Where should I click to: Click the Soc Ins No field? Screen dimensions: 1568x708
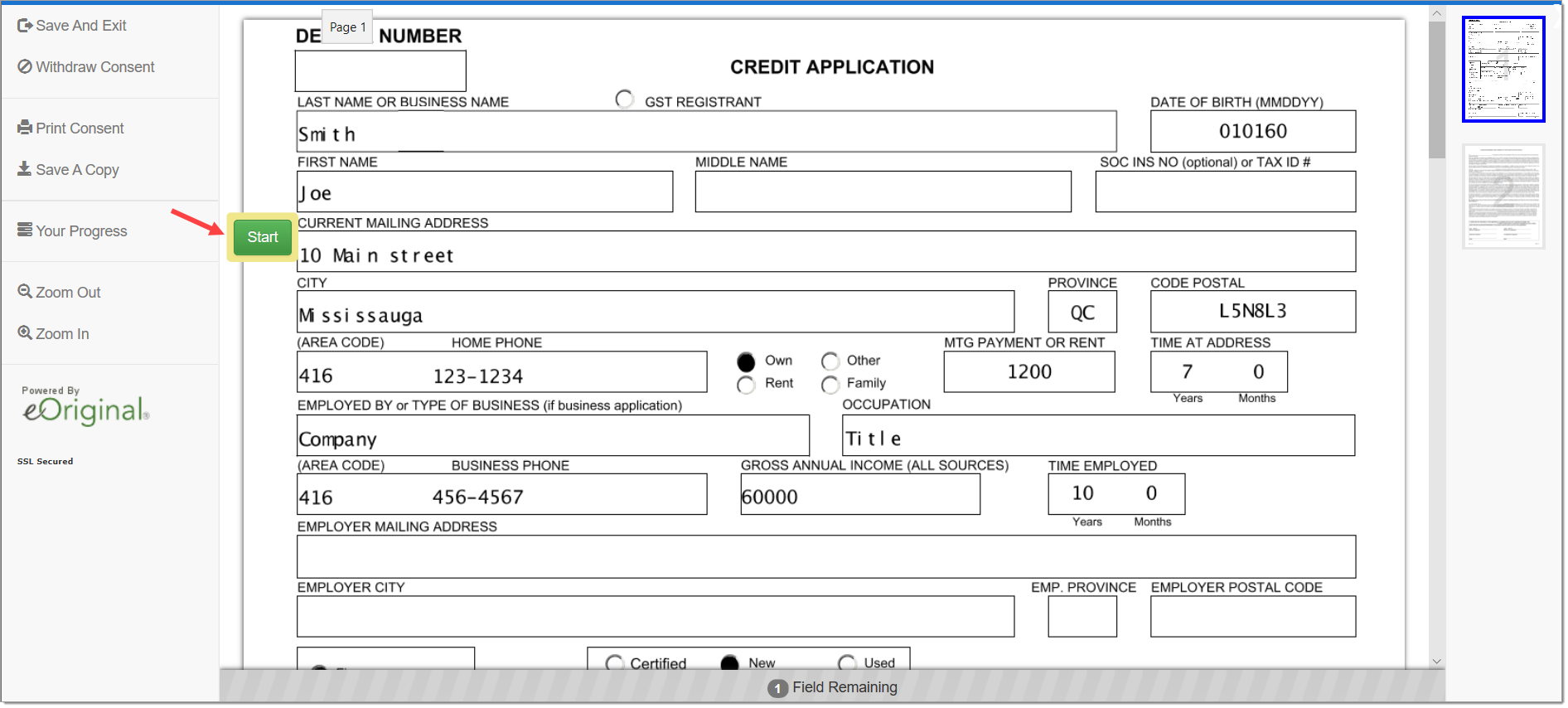click(1226, 192)
